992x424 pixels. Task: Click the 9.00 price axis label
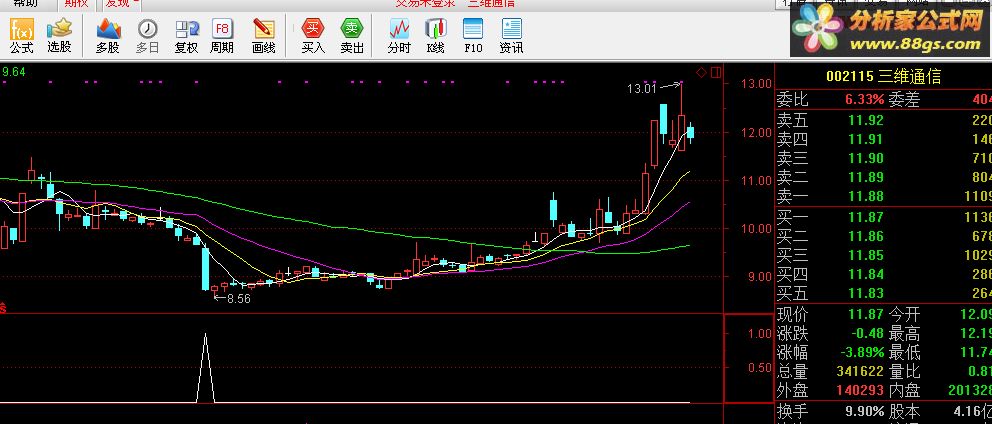[x=760, y=277]
